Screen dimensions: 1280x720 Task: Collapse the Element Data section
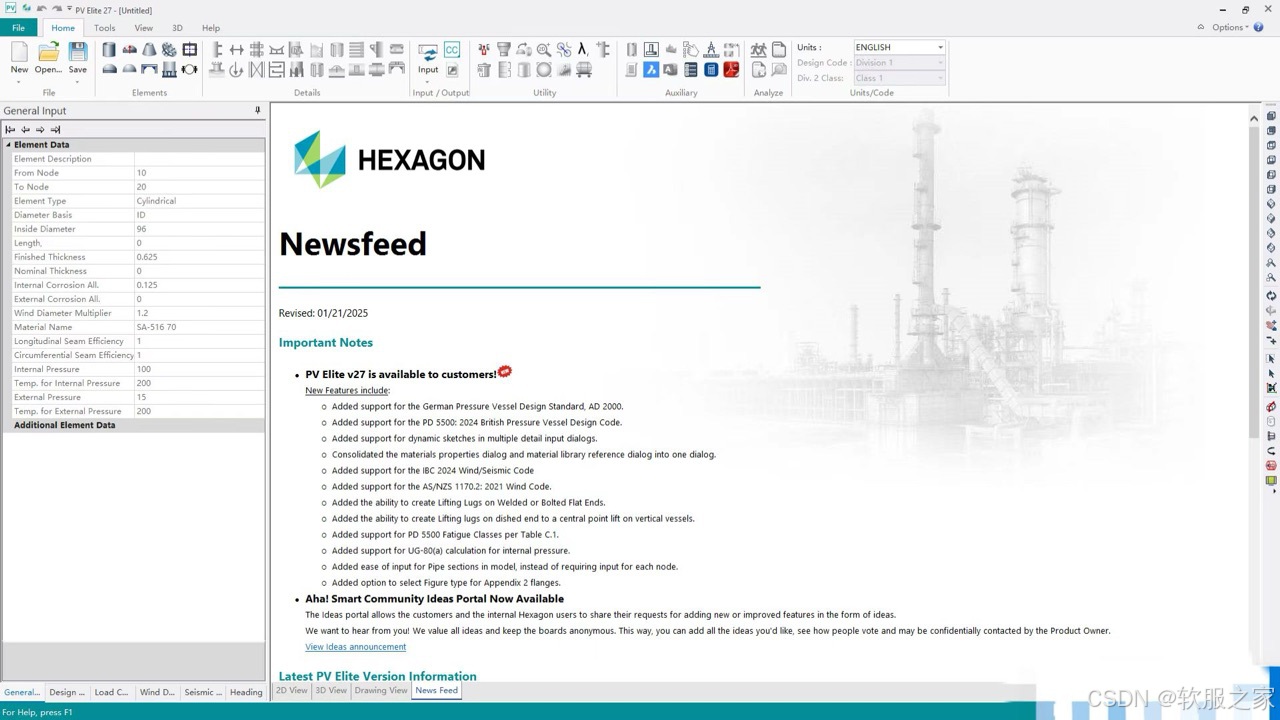[9, 145]
